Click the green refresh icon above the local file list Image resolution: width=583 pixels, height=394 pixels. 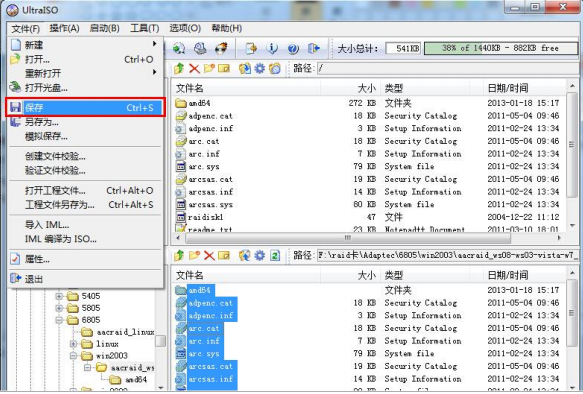275,255
